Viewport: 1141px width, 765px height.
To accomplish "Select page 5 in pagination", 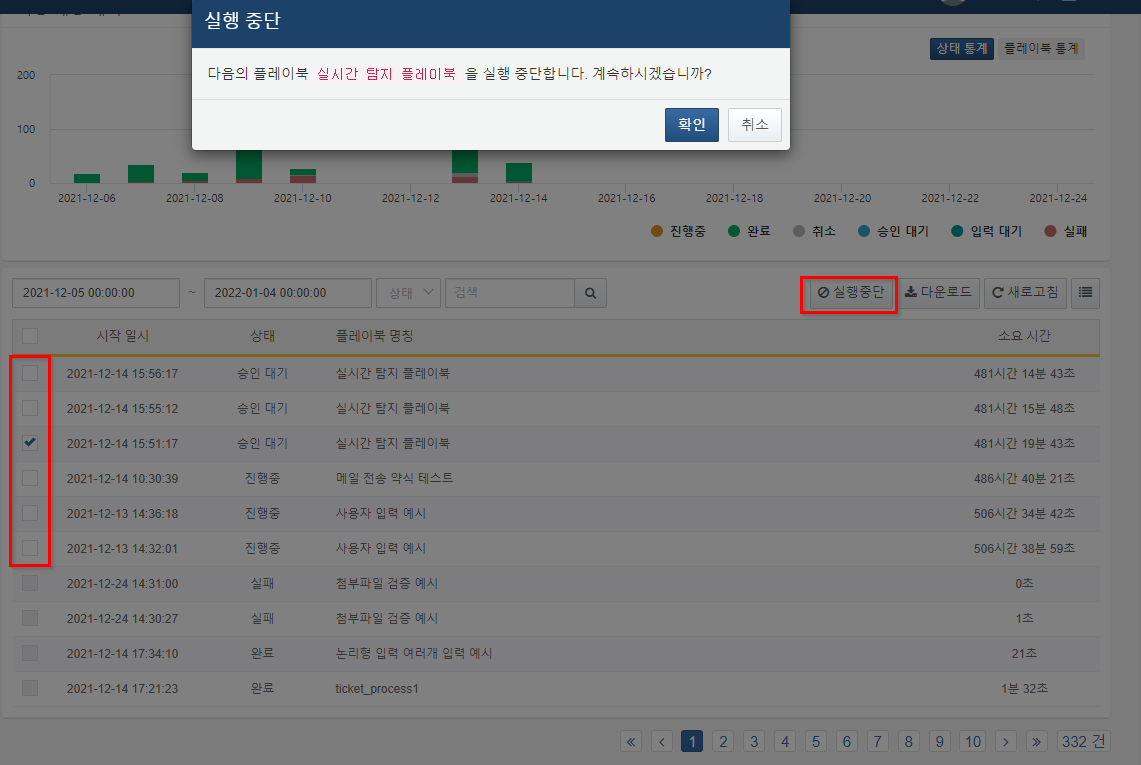I will point(816,741).
